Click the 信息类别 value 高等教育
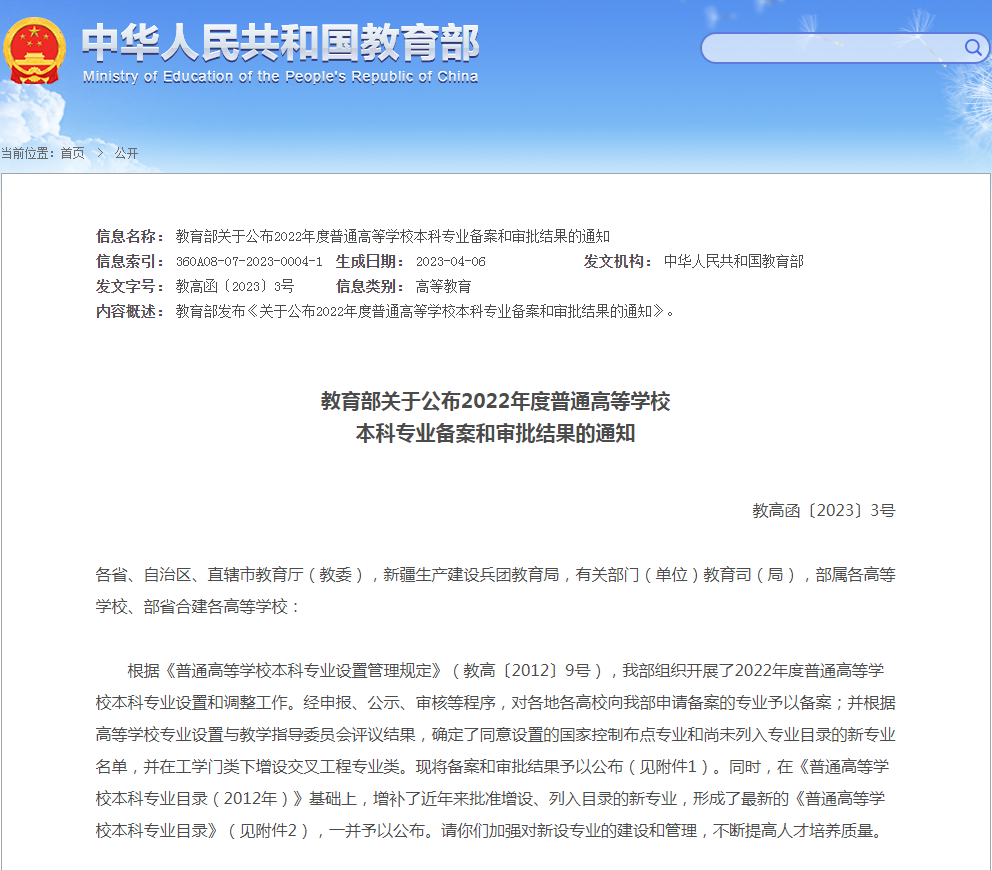Screen dimensions: 992x870 (x=443, y=286)
